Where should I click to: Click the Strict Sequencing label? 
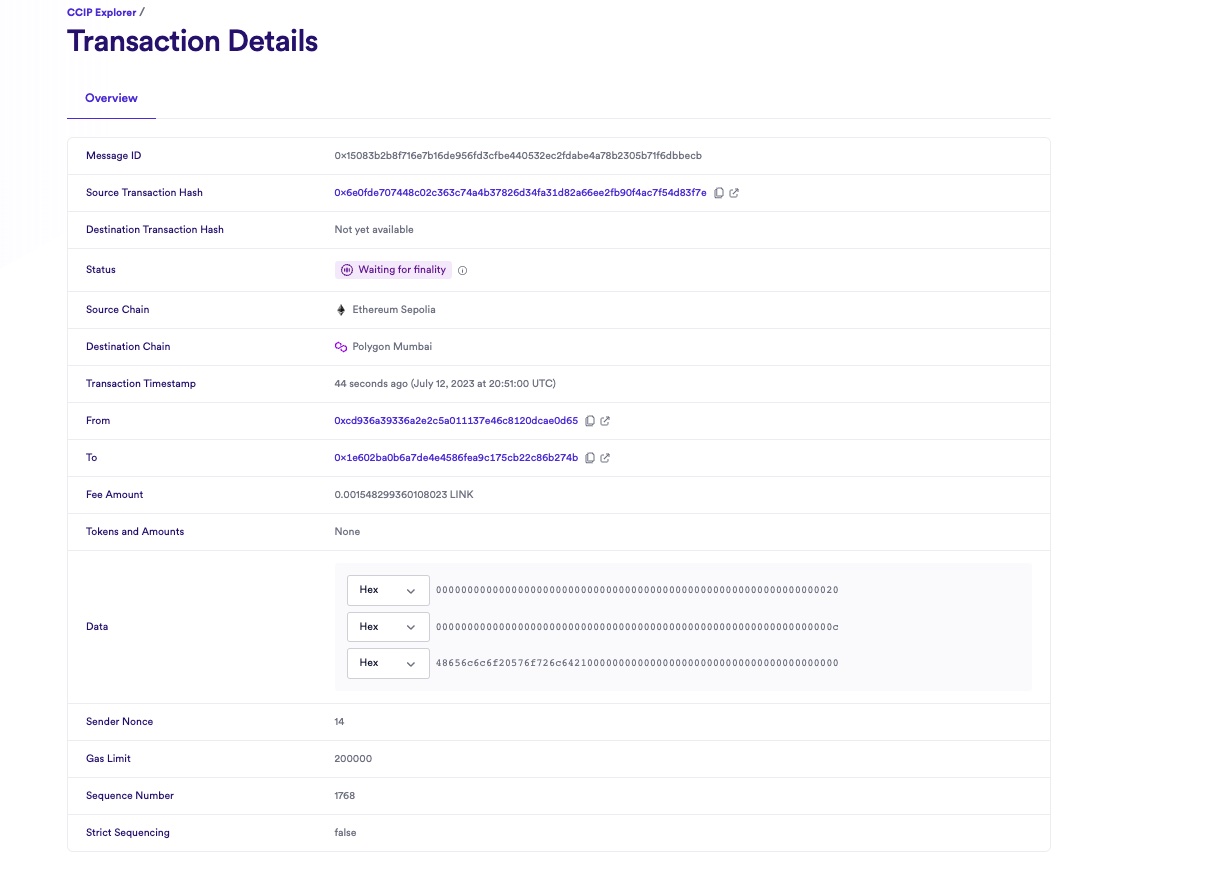coord(128,833)
